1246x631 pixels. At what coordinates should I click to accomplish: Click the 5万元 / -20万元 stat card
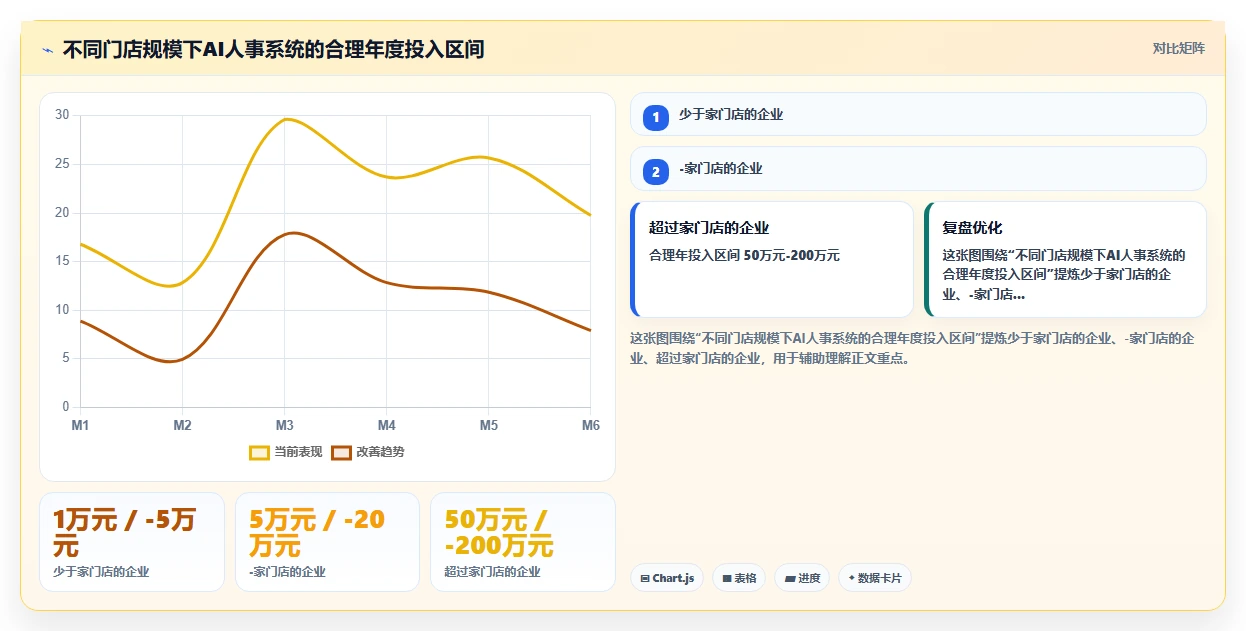click(327, 542)
